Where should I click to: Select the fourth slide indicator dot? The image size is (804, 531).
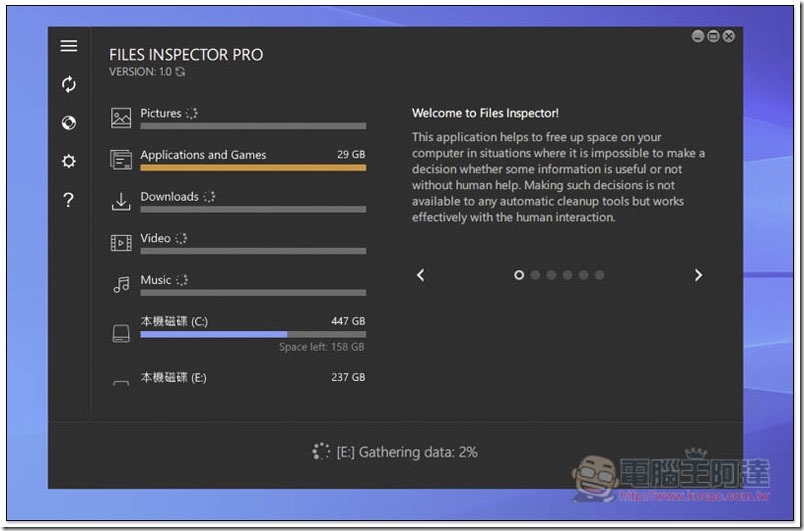tap(568, 275)
